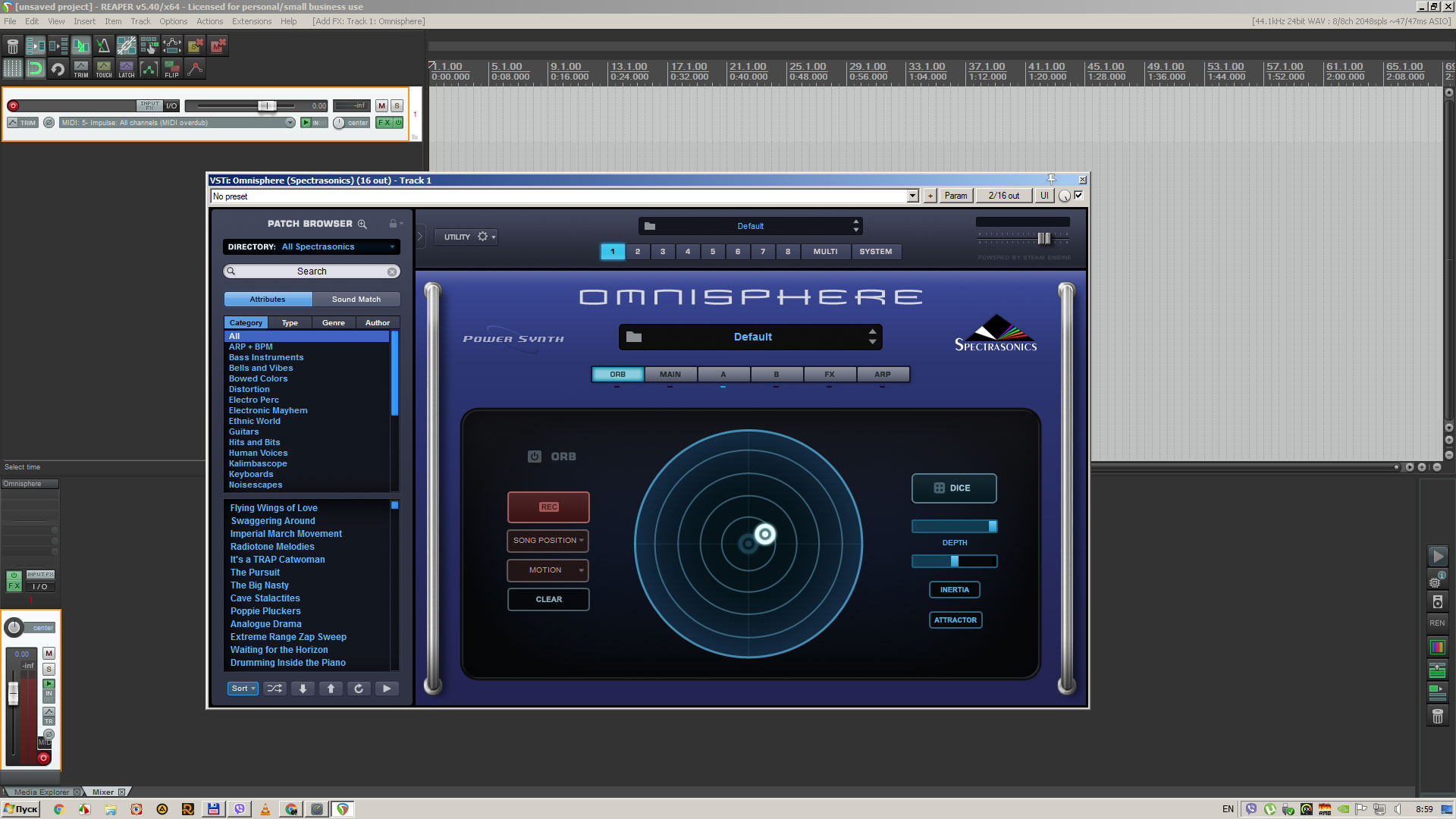Toggle item grouping chain icon in toolbar
1456x819 pixels.
click(x=126, y=46)
